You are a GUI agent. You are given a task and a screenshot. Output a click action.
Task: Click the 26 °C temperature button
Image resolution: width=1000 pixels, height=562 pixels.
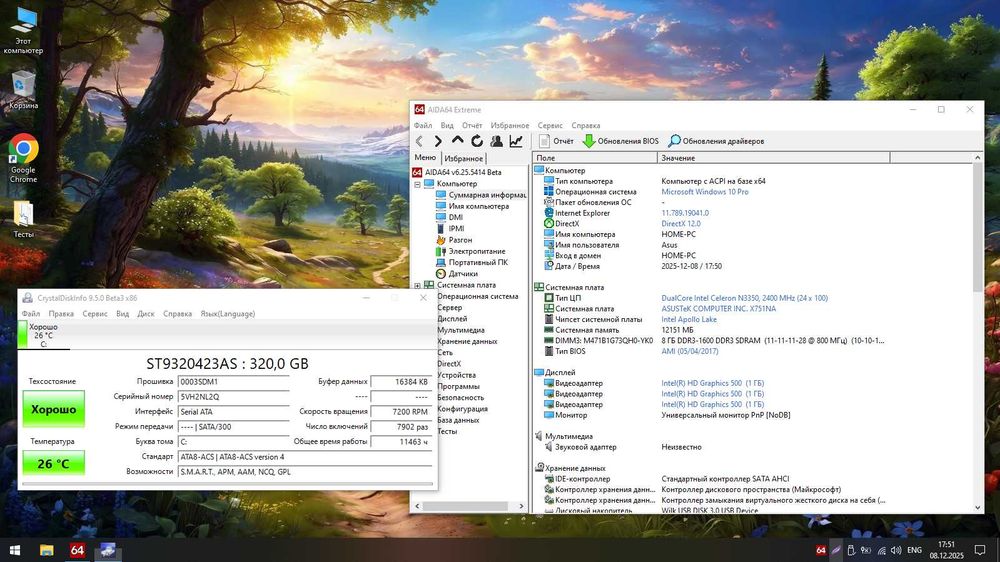[54, 463]
